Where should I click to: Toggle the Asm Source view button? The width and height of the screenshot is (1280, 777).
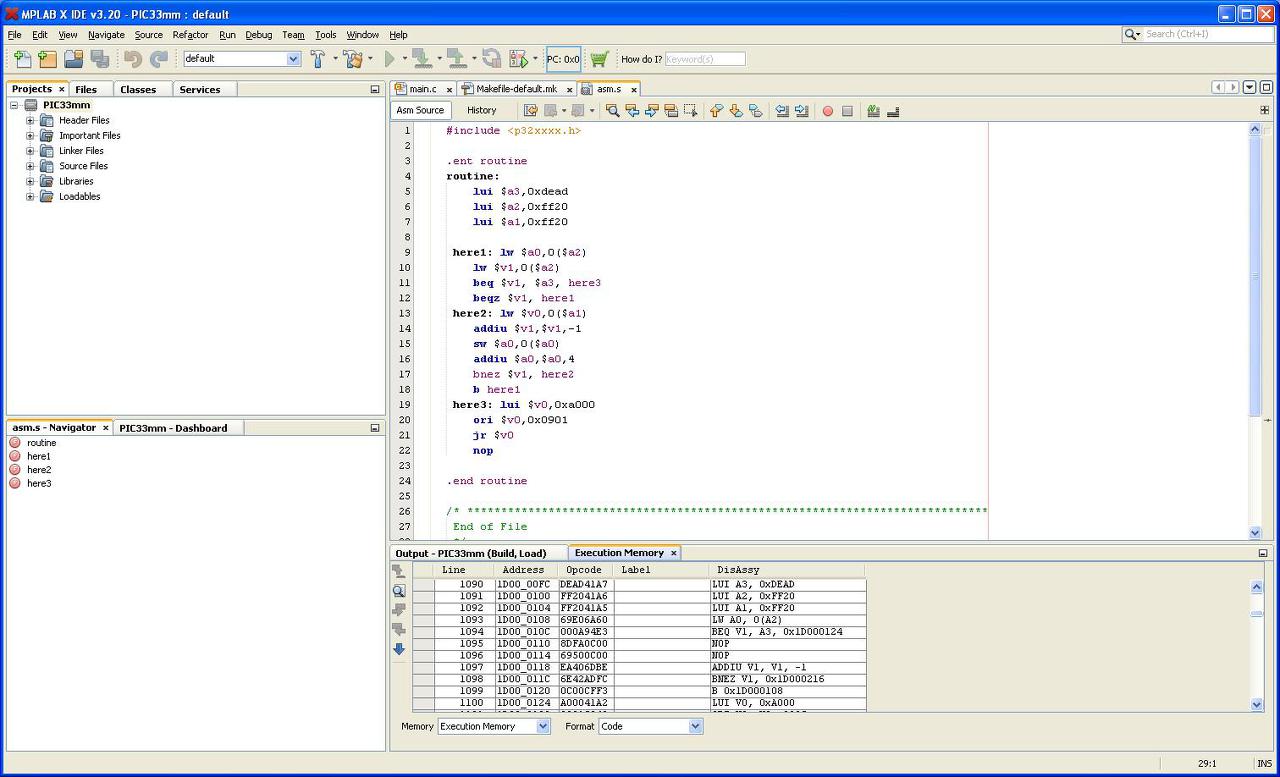(x=420, y=111)
